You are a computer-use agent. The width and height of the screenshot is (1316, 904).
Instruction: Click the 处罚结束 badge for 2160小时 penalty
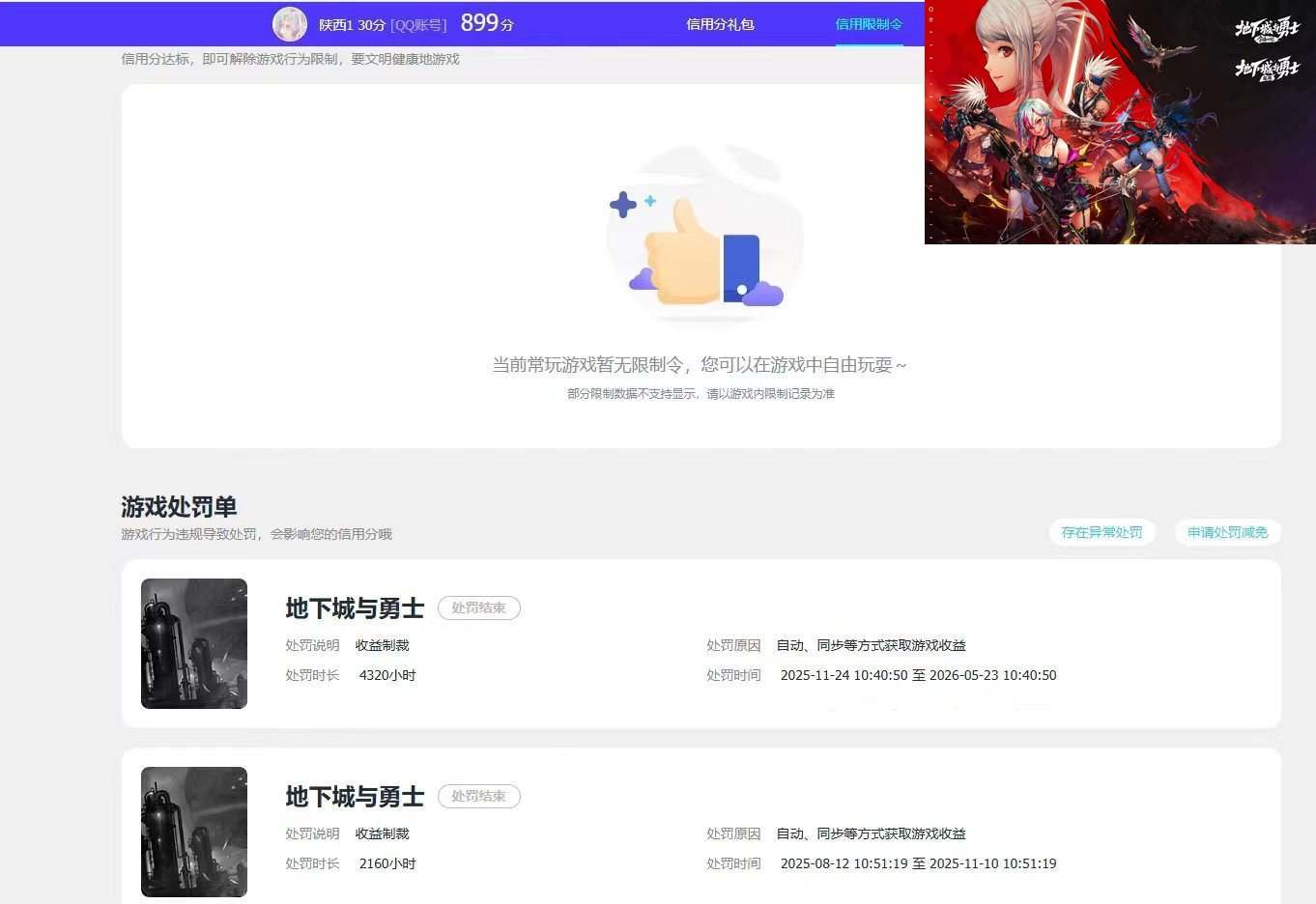click(479, 796)
